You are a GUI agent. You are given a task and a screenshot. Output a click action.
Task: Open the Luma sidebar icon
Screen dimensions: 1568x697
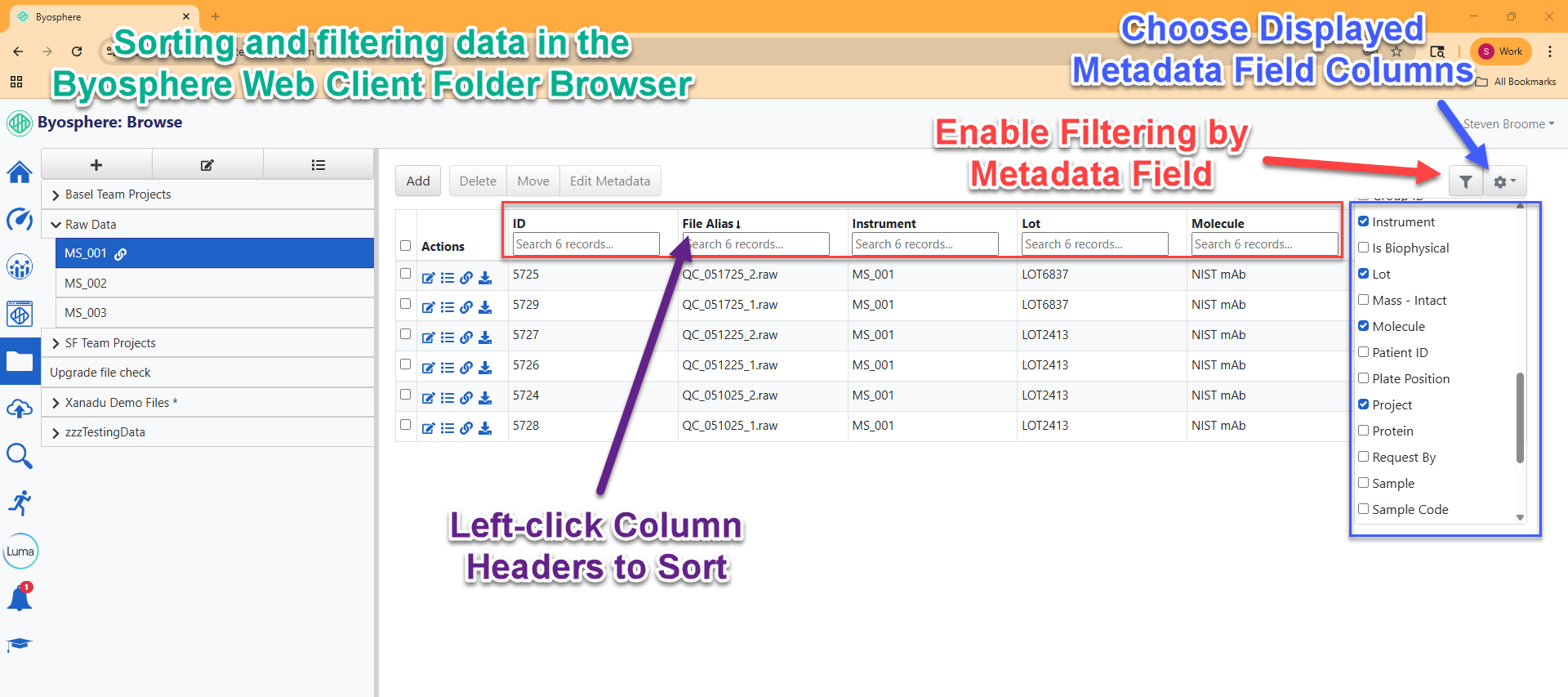pos(20,551)
